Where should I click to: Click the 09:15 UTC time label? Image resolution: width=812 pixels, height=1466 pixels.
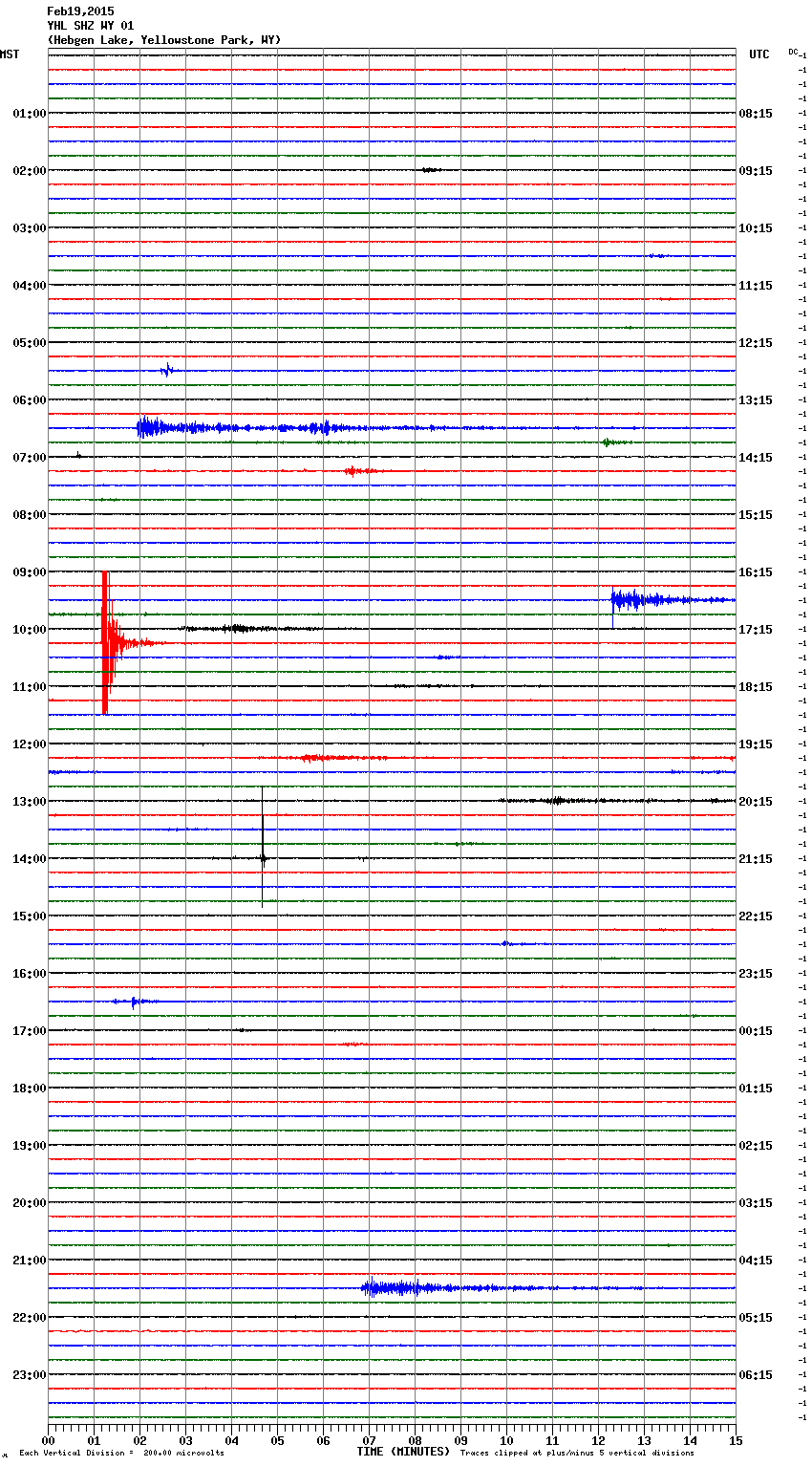click(x=756, y=171)
